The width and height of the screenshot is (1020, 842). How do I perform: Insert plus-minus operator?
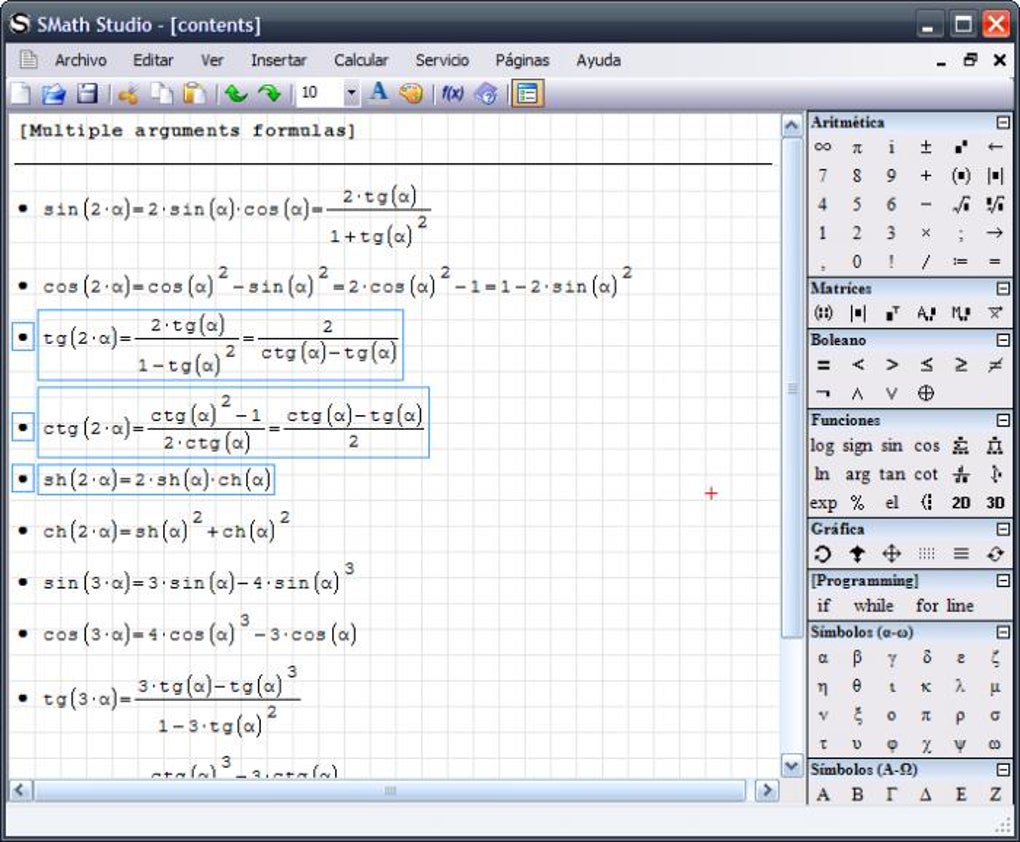926,148
